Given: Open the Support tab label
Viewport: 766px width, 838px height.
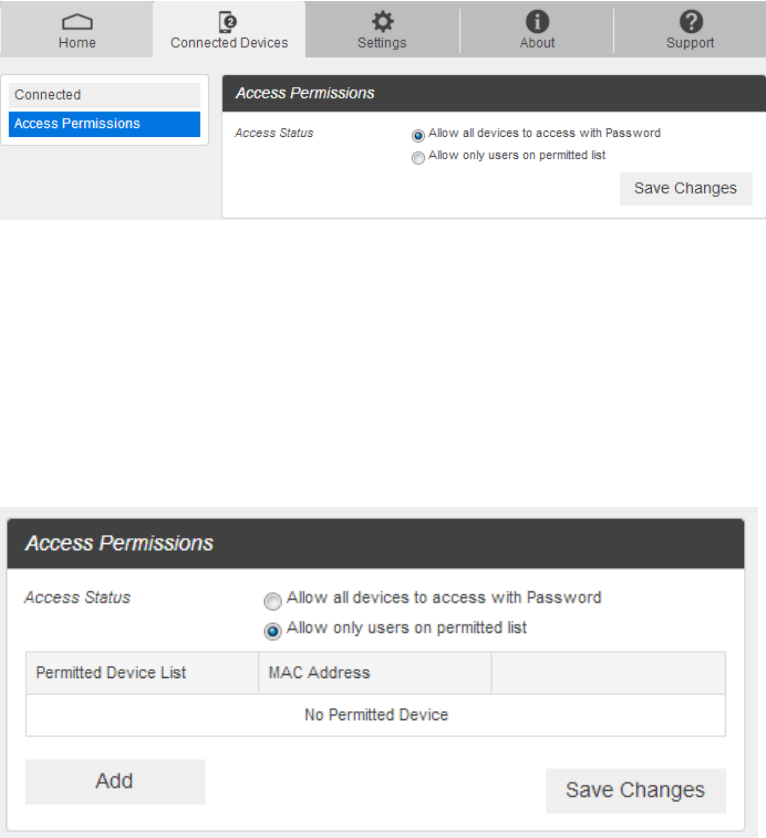Looking at the screenshot, I should (690, 43).
